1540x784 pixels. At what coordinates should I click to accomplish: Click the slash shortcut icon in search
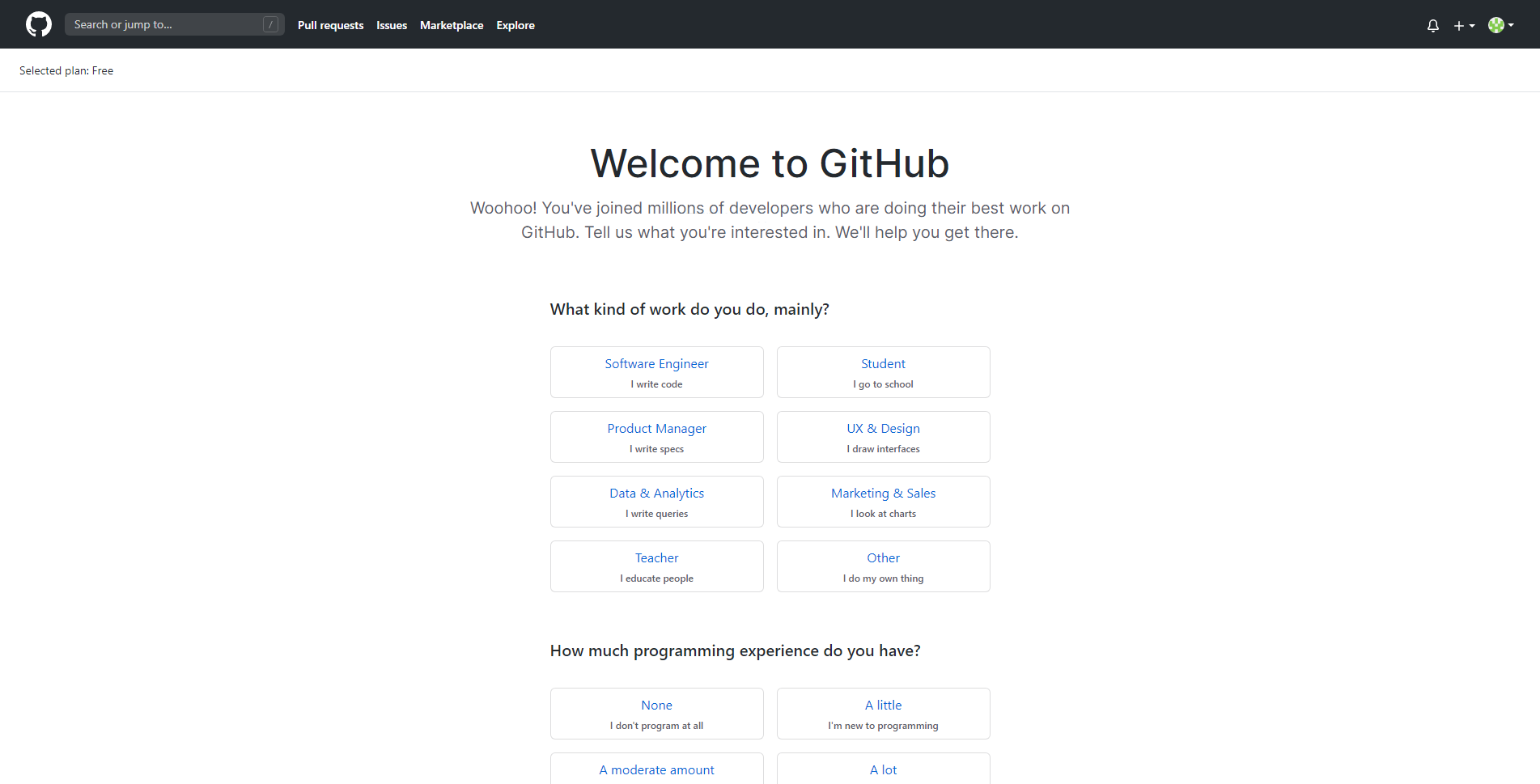271,24
